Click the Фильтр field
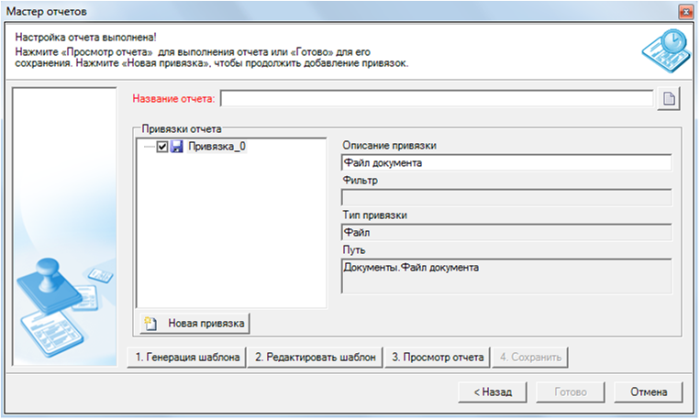 click(x=505, y=197)
